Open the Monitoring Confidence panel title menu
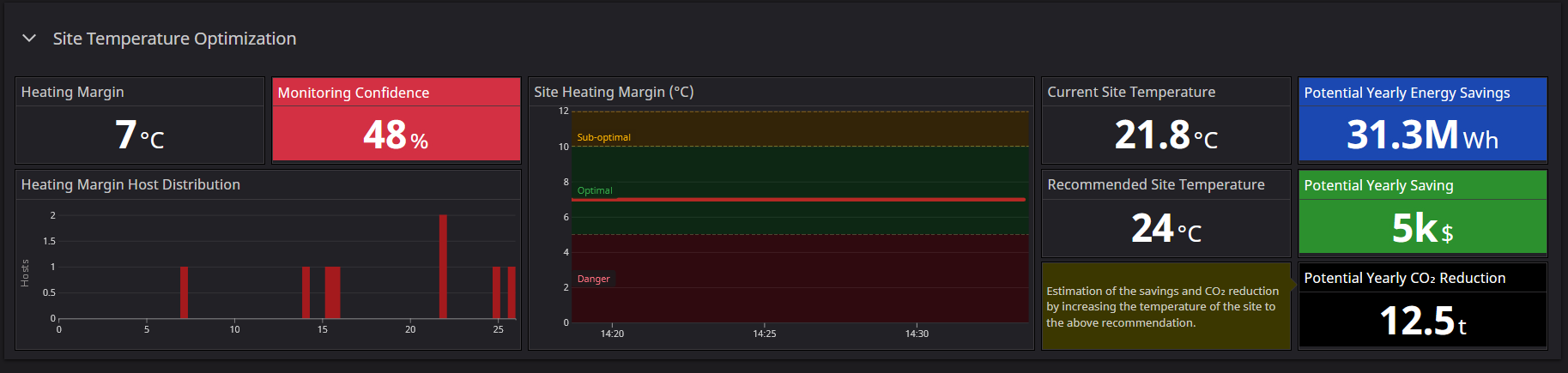This screenshot has width=1568, height=373. (353, 93)
